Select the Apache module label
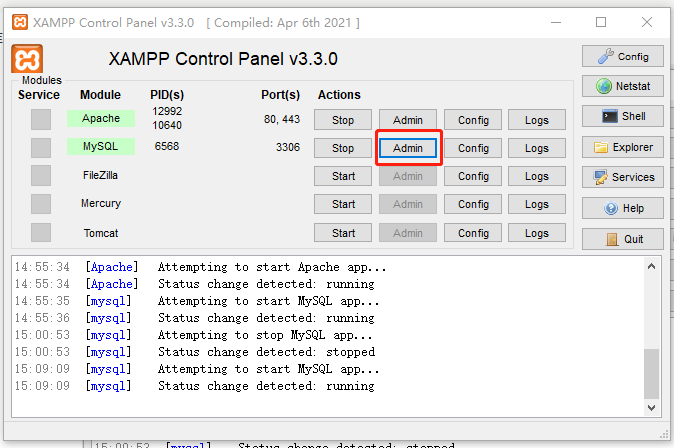Screen dimensions: 674x448 (101, 118)
